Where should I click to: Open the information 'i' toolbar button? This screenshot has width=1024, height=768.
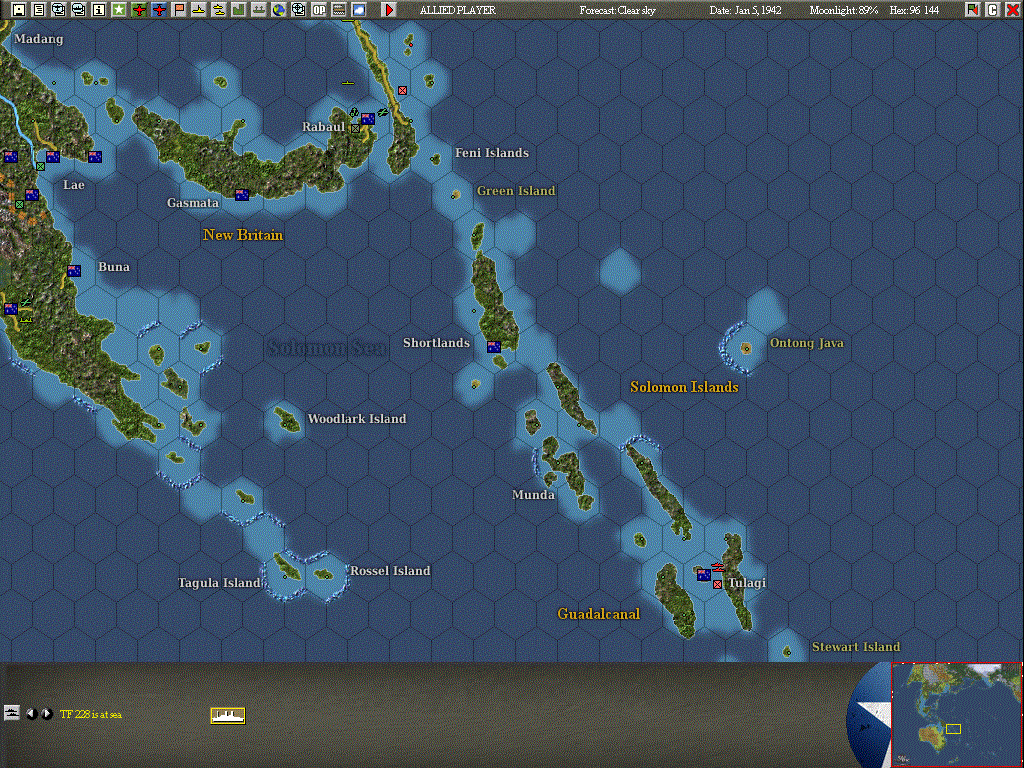99,9
